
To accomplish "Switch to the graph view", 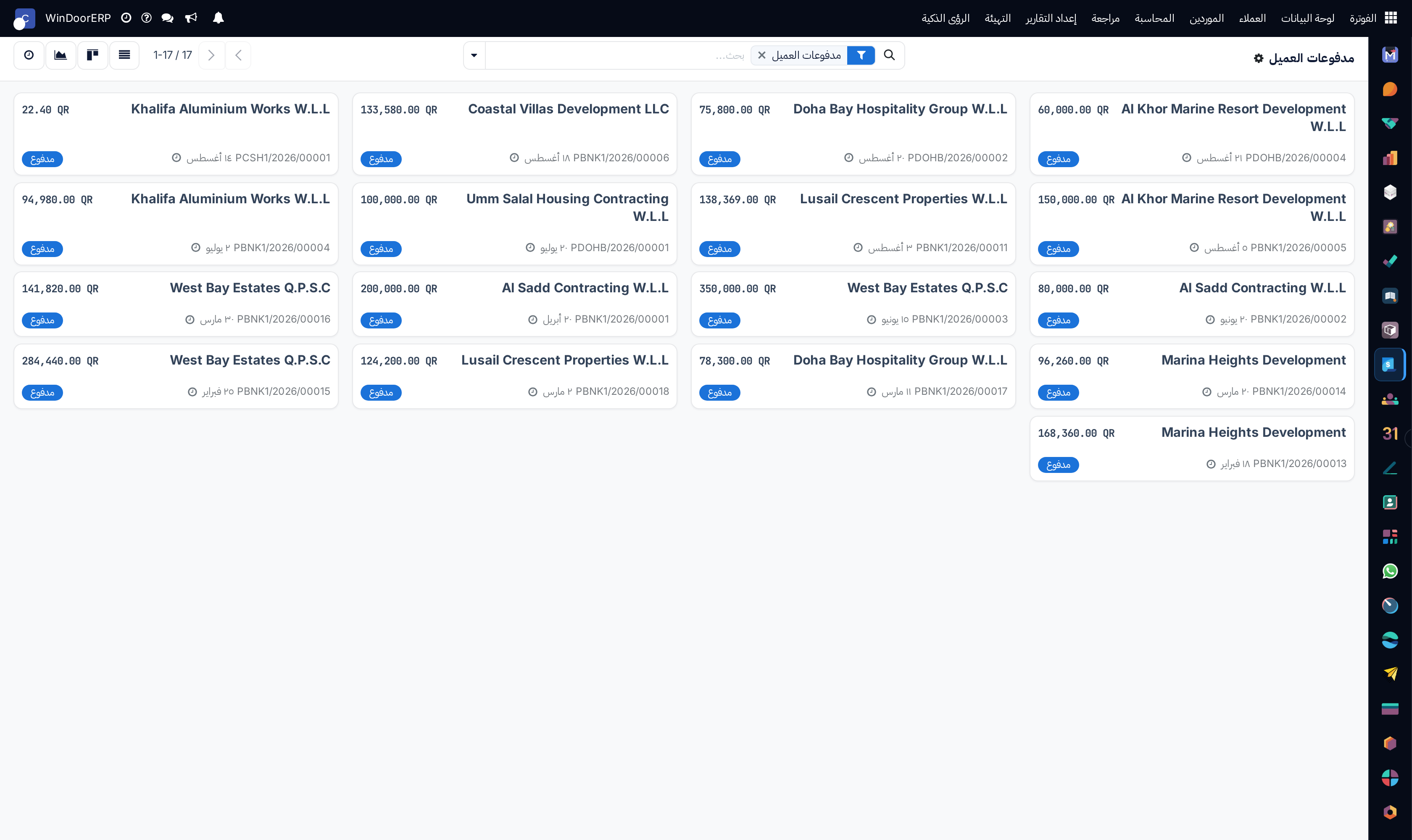I will [61, 55].
